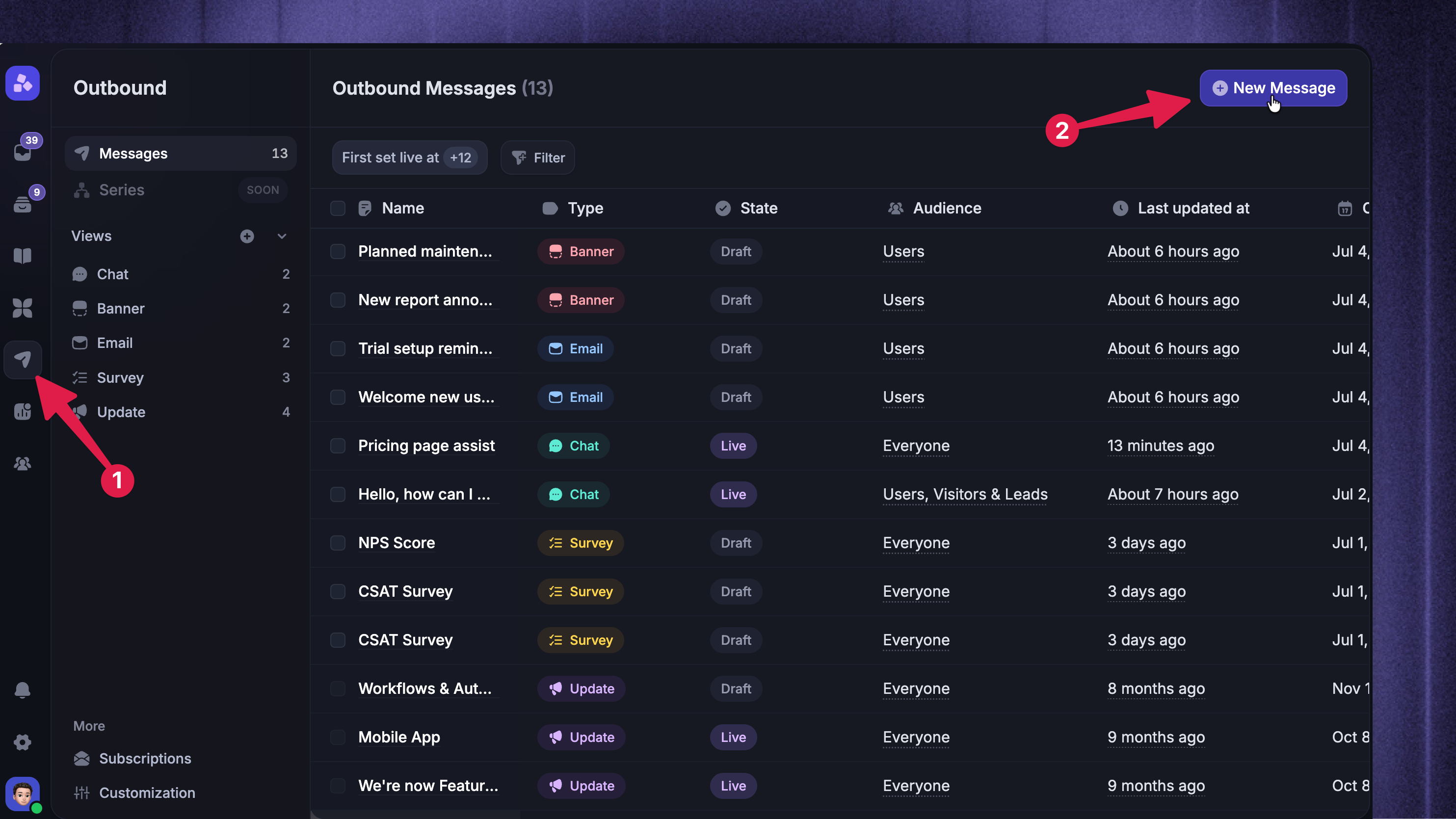Screen dimensions: 1456x819
Task: Sort by the Audience column header
Action: click(x=934, y=209)
